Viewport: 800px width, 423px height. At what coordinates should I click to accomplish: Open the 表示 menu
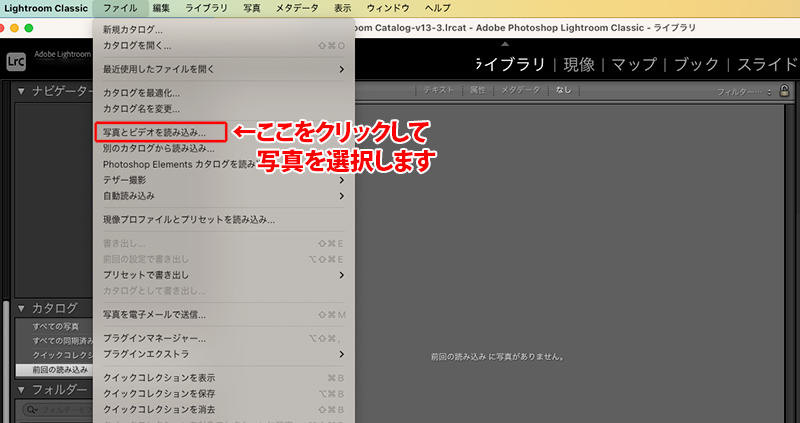(x=342, y=8)
